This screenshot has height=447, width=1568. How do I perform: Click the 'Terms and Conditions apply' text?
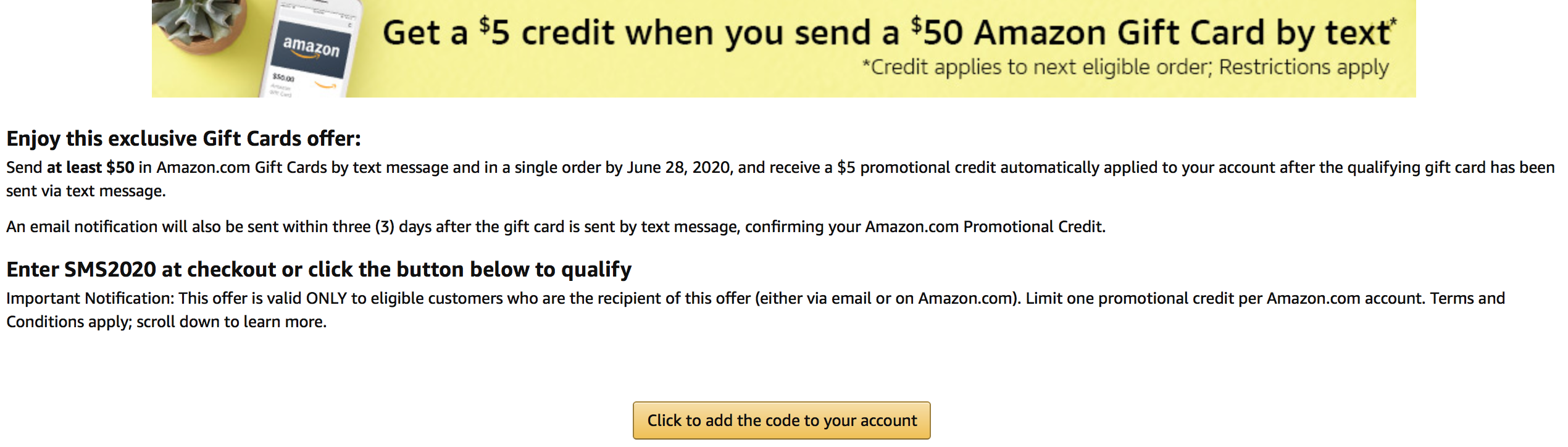pos(756,310)
